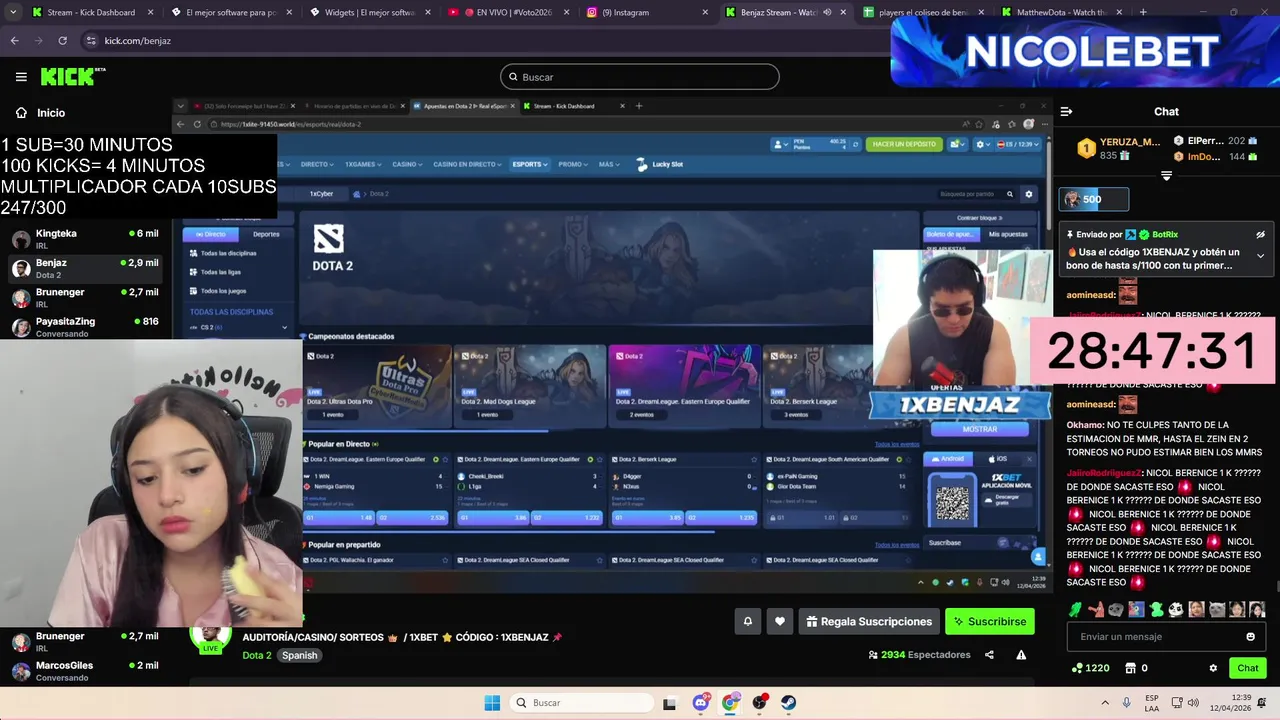Insert the green parrot quick emote
Viewport: 1280px width, 720px height.
[x=1075, y=609]
